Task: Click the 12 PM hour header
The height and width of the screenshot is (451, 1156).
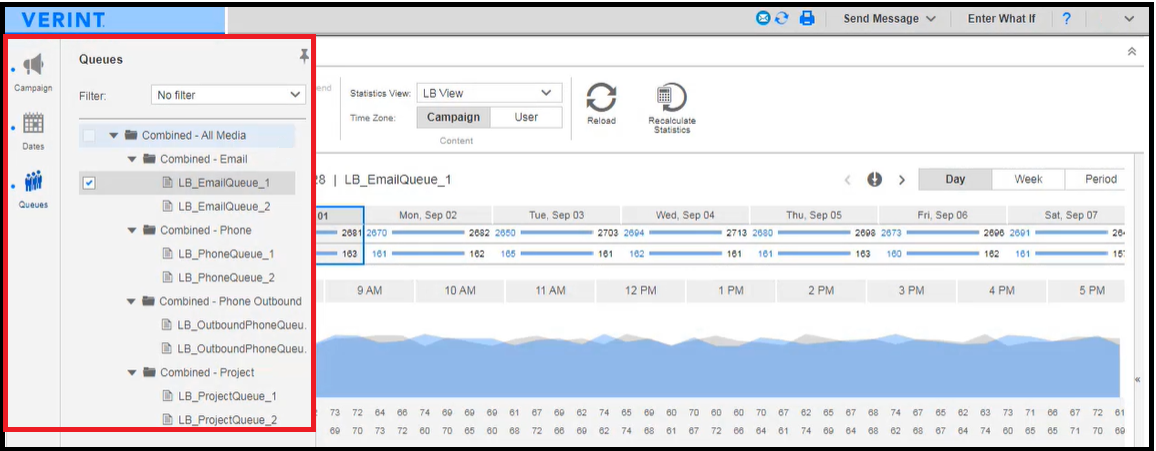Action: pos(640,291)
